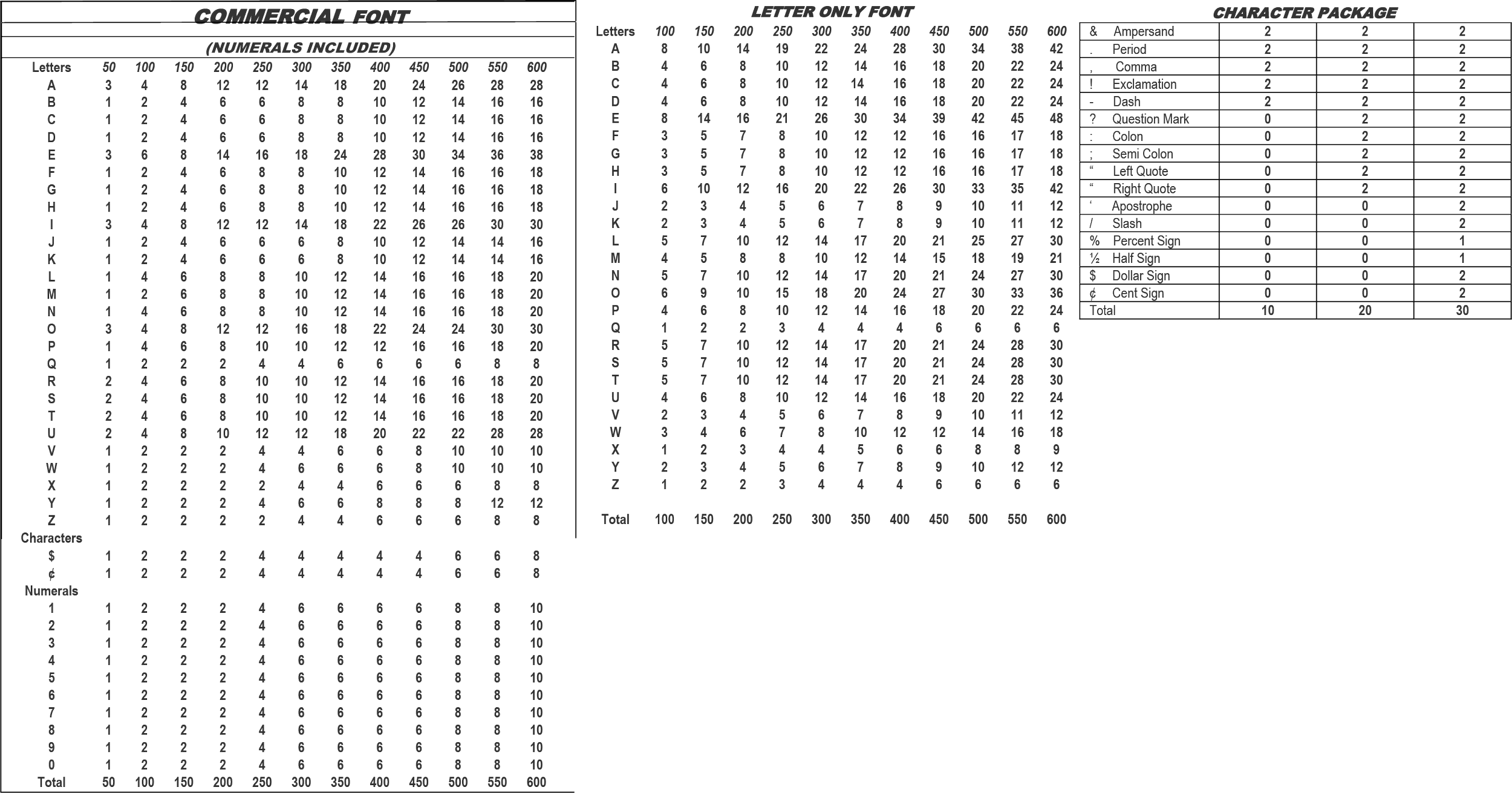Click the percent symbol next to Percent Sign
Screen dimensions: 1512x793
(x=1093, y=241)
